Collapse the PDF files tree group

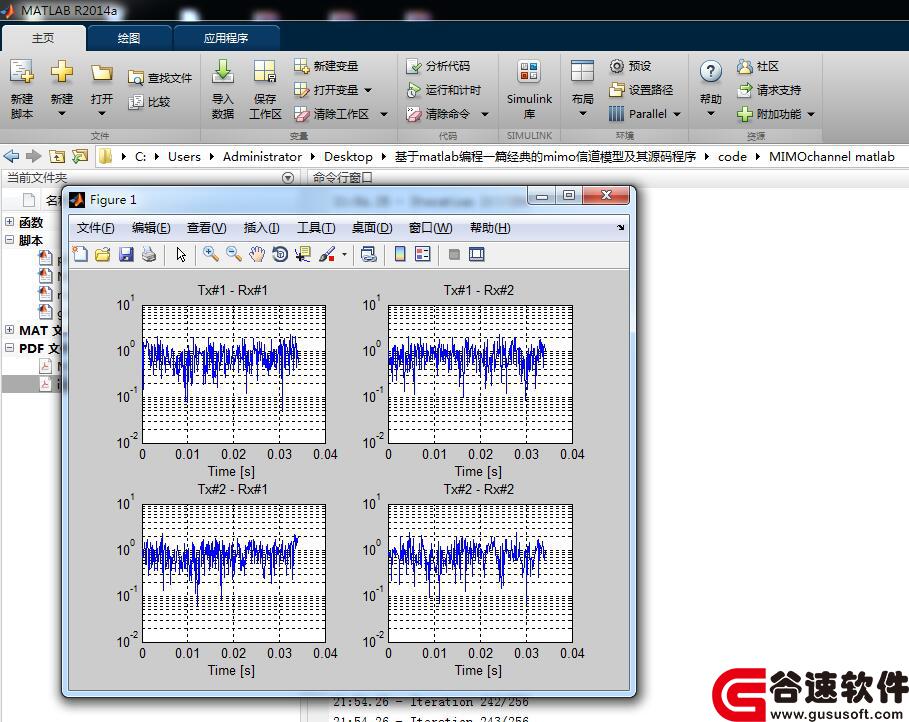click(9, 347)
